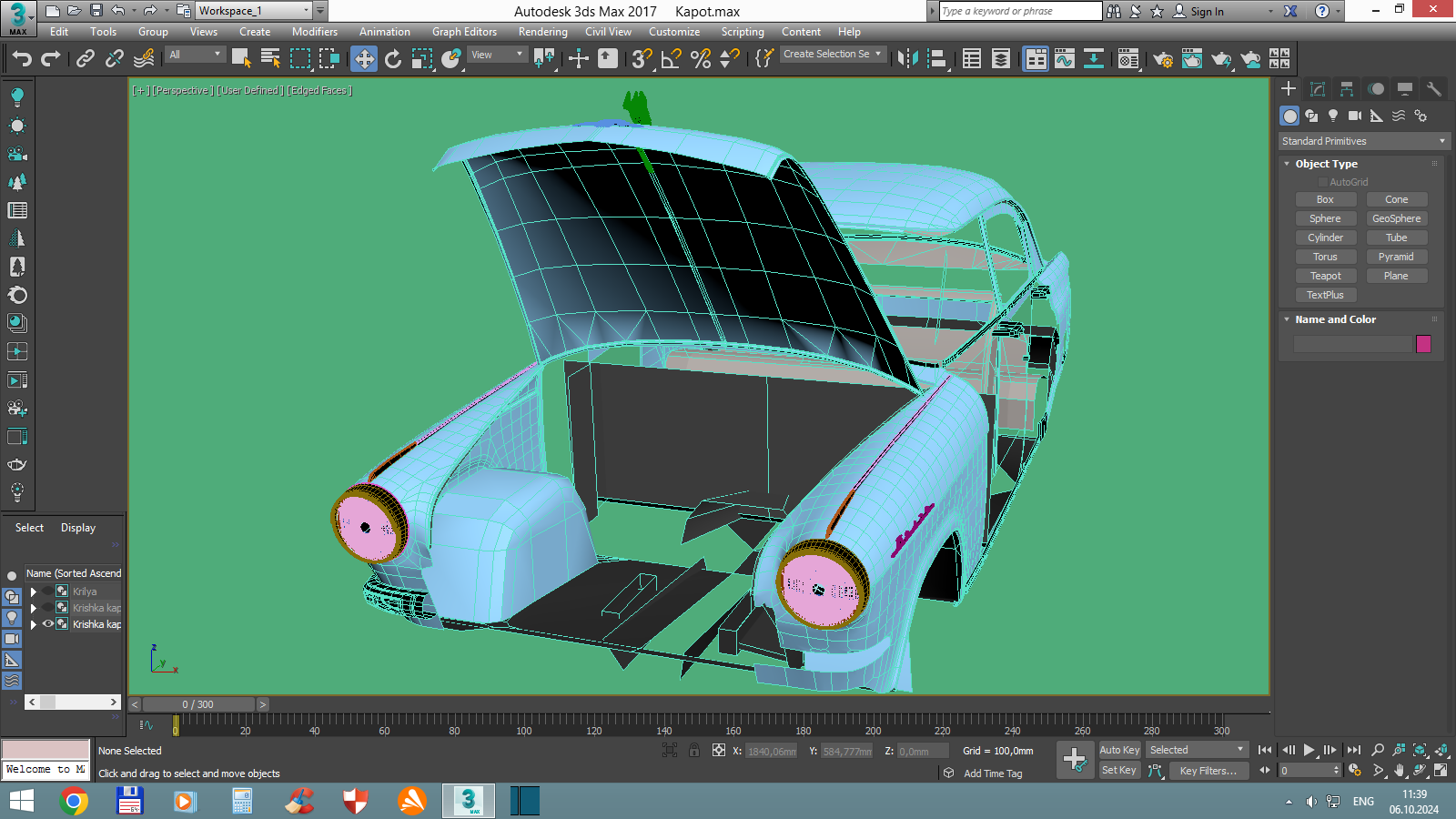Click the Scene Explorer horizontal scrollbar thumb
1456x819 pixels.
point(47,702)
